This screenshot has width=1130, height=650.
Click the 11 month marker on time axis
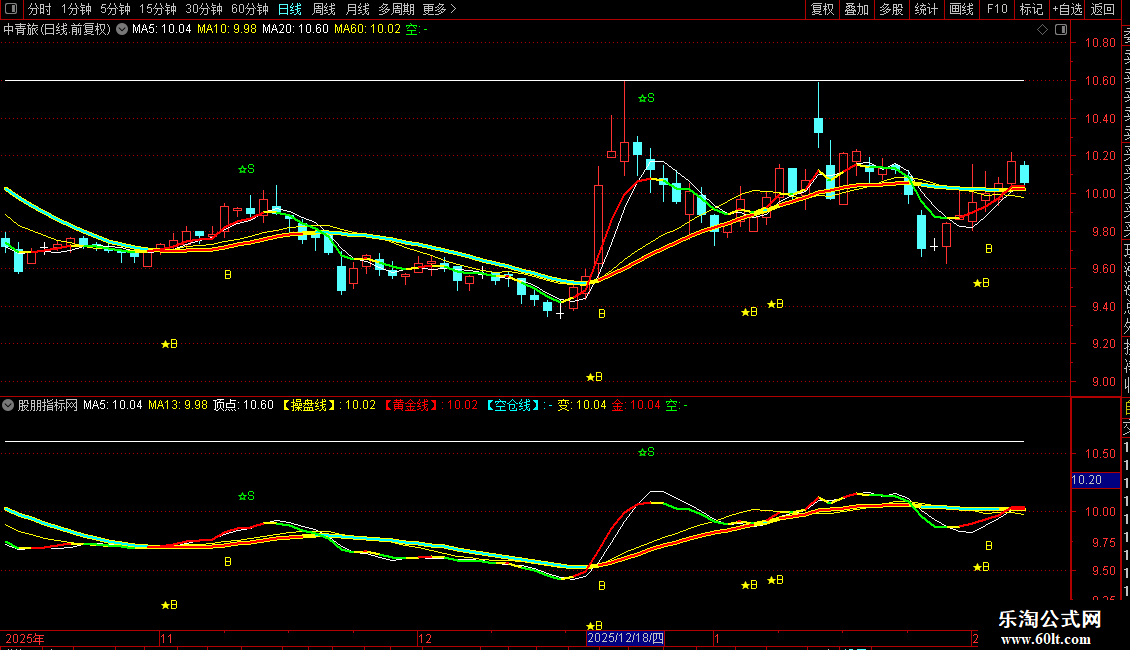166,638
